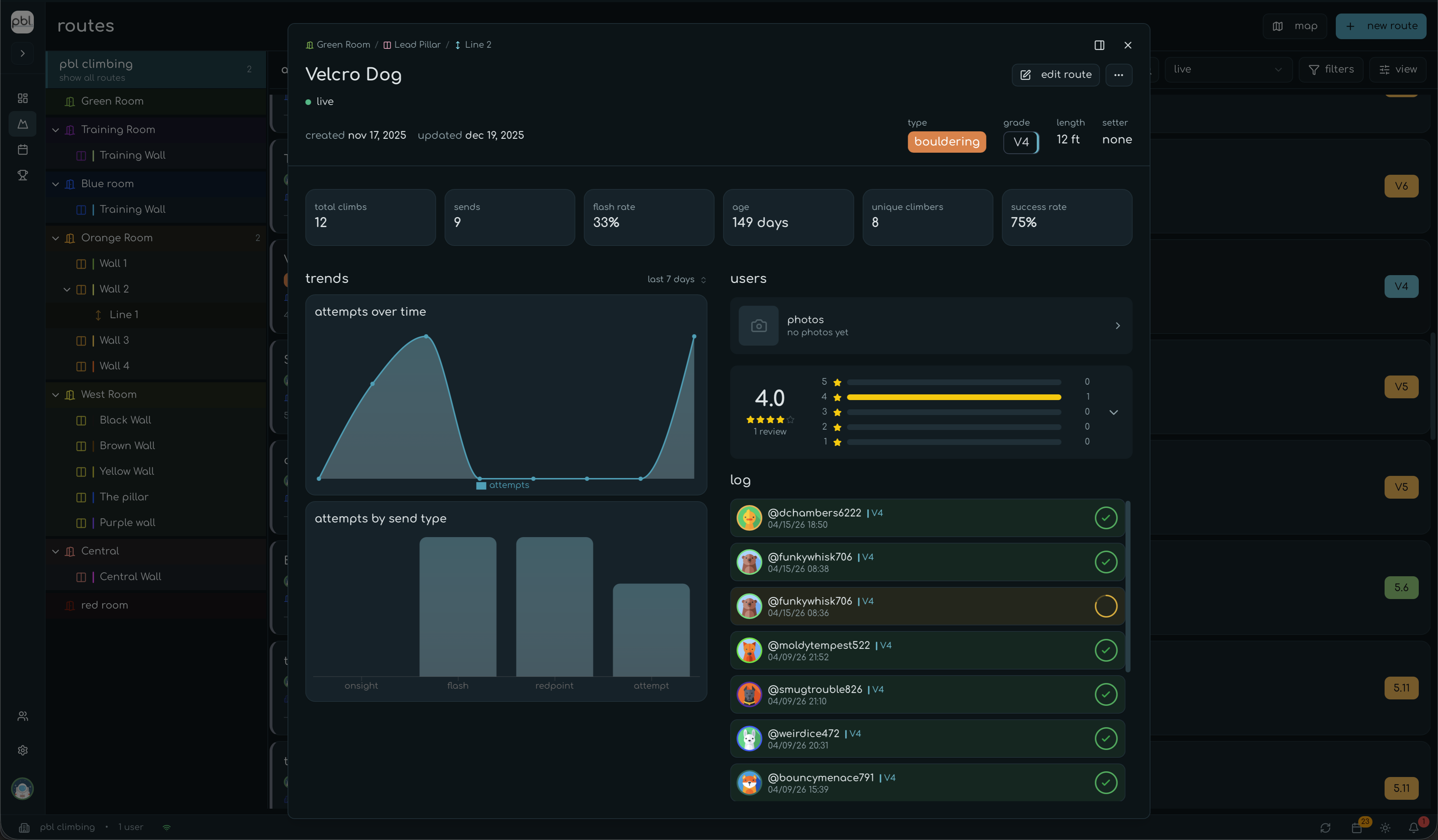The height and width of the screenshot is (840, 1438).
Task: Click the routes mountain icon in sidebar
Action: tap(23, 124)
